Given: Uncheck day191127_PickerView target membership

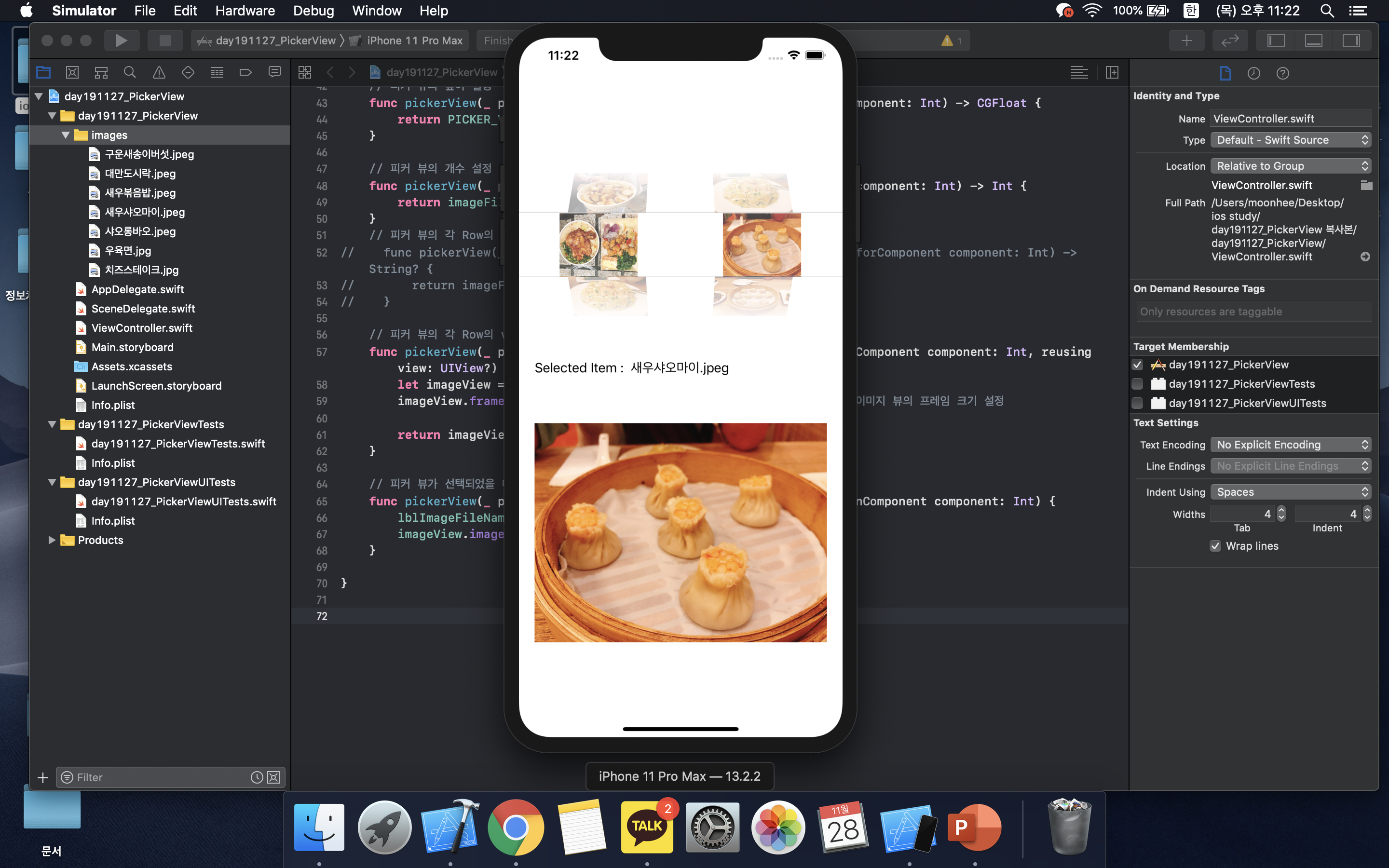Looking at the screenshot, I should pyautogui.click(x=1138, y=365).
